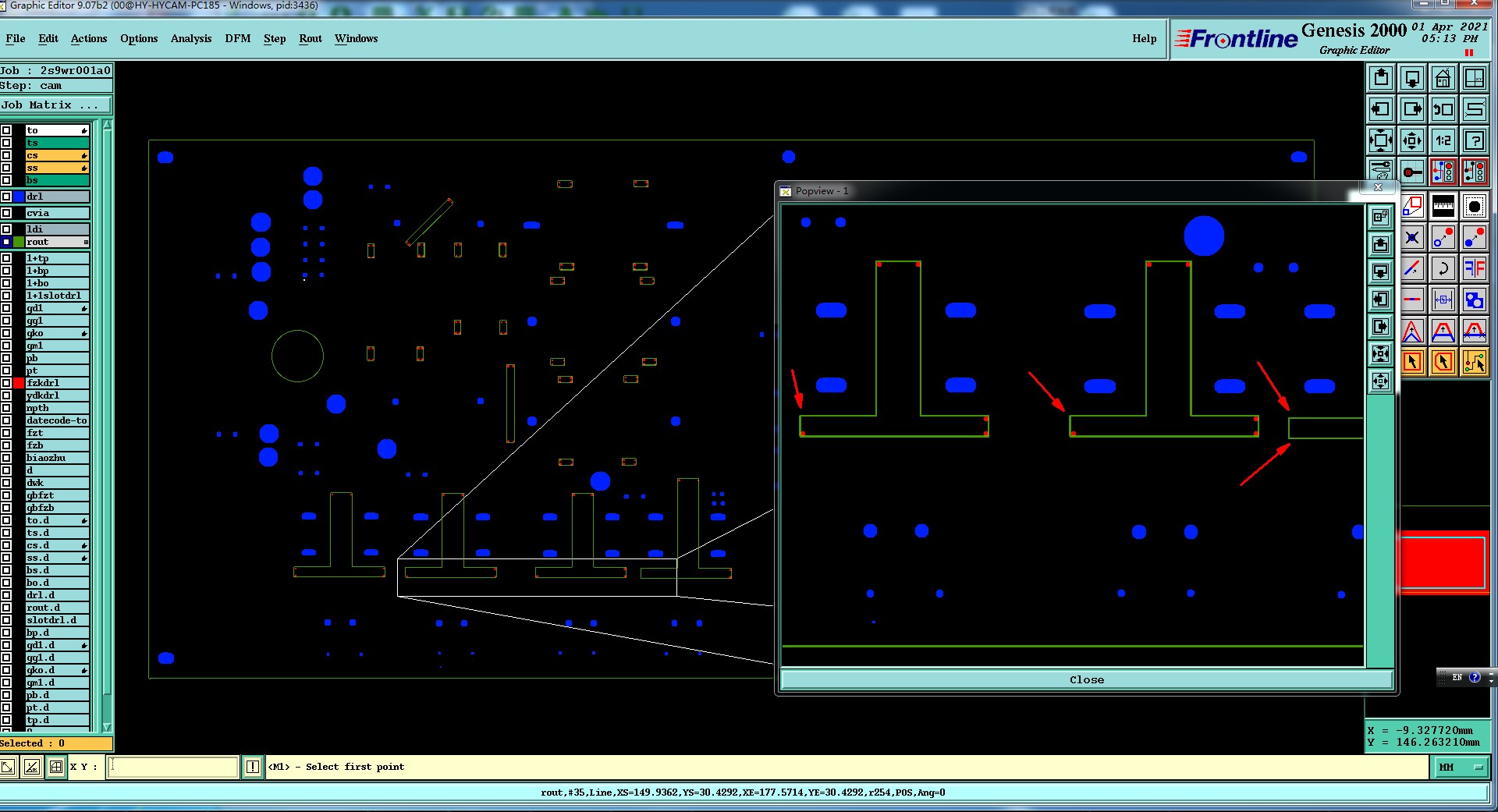Viewport: 1498px width, 812px height.
Task: Click the rotate arrow icon
Action: (x=1443, y=269)
